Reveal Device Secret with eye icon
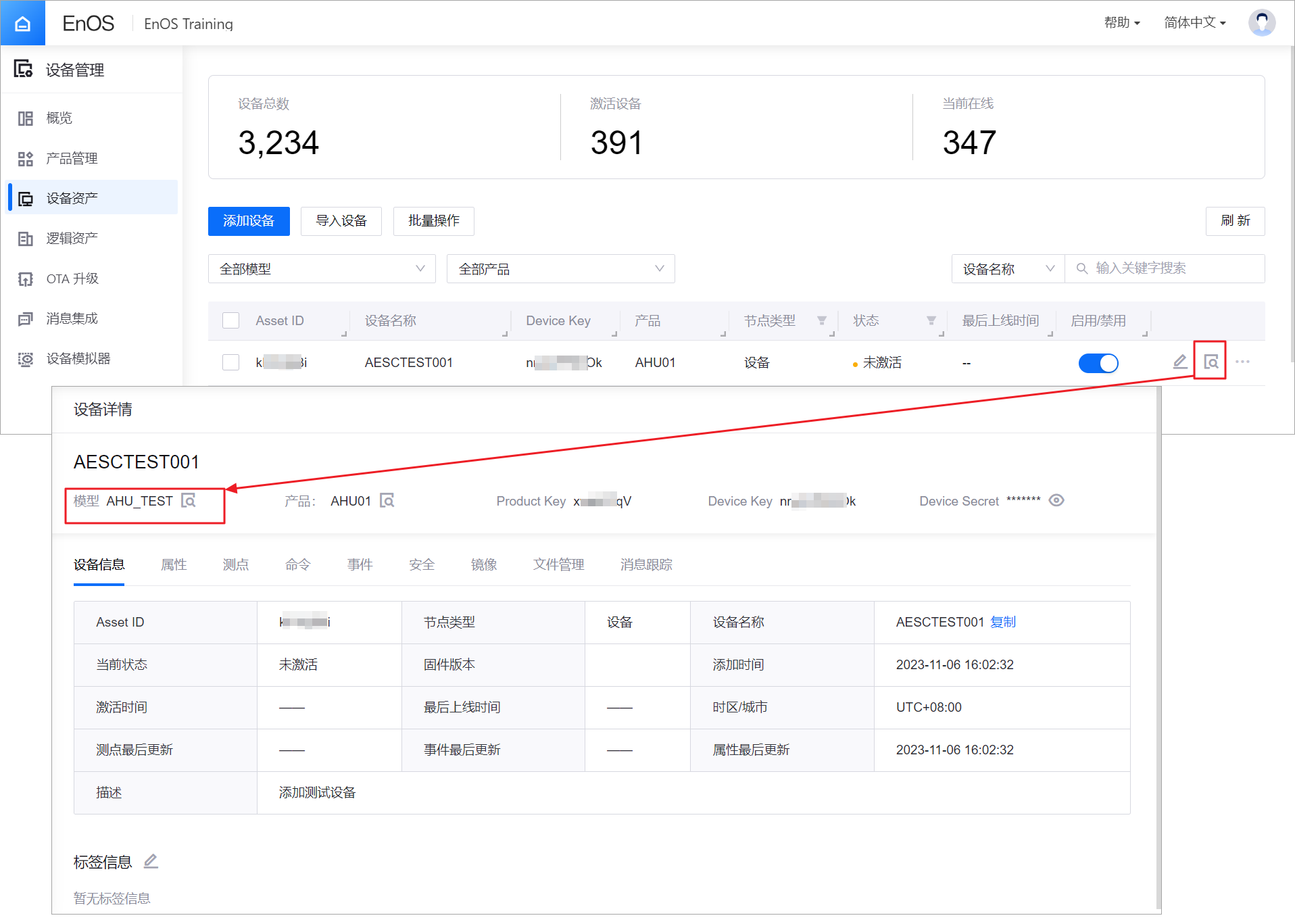The width and height of the screenshot is (1295, 924). coord(1056,500)
